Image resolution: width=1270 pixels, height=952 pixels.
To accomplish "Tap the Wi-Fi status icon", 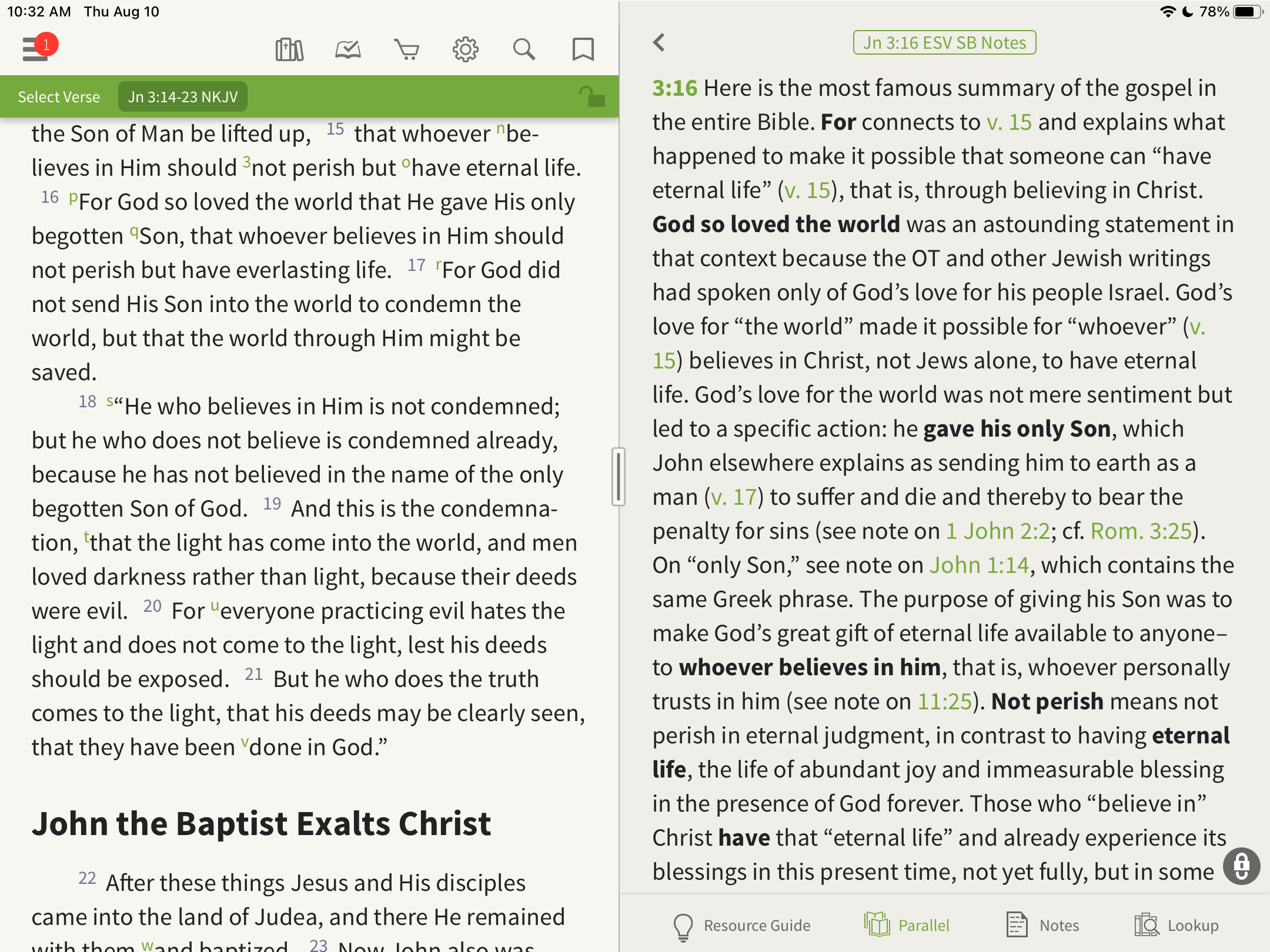I will tap(1168, 12).
